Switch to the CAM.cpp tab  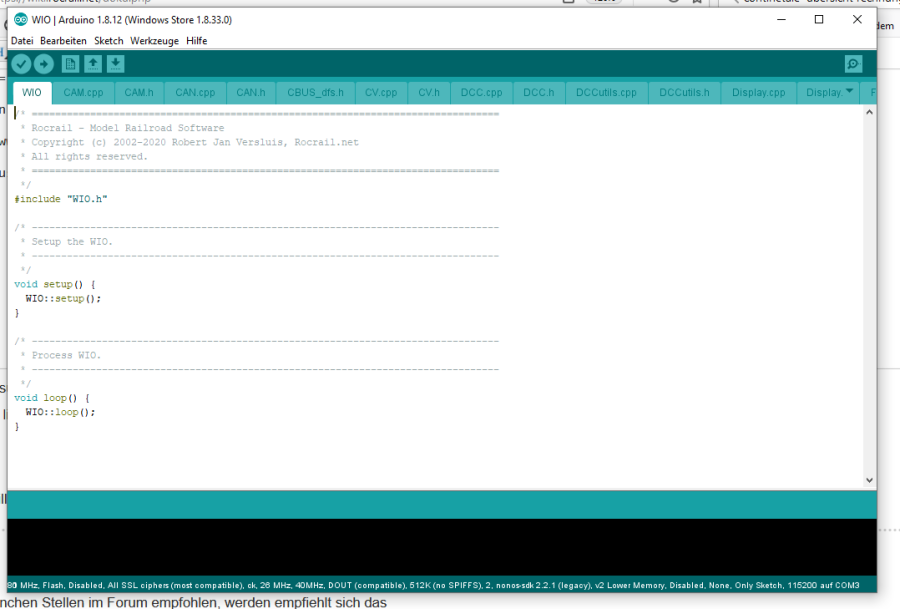pos(83,93)
